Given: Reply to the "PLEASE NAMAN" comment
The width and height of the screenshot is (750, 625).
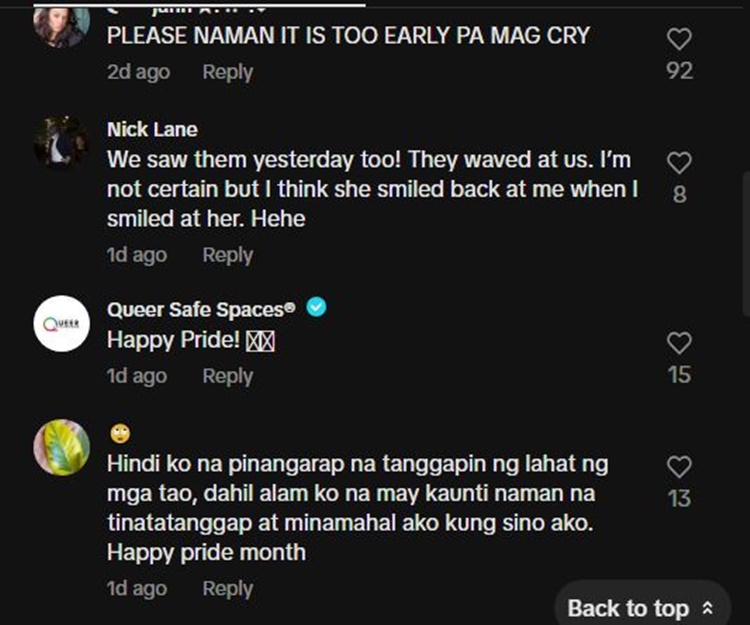Looking at the screenshot, I should click(x=227, y=72).
